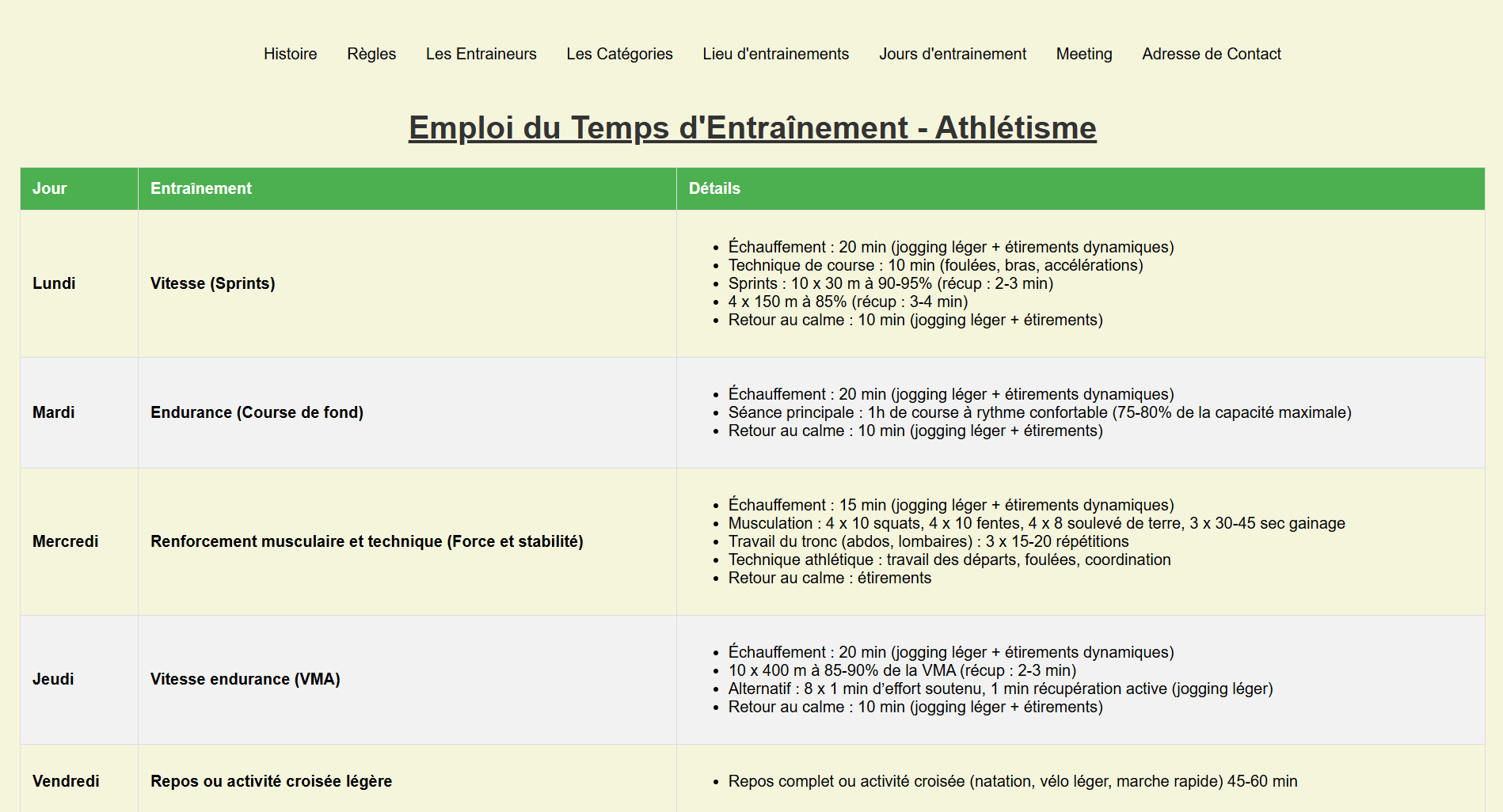Open Adresse de Contact page
This screenshot has height=812, width=1503.
(1211, 54)
